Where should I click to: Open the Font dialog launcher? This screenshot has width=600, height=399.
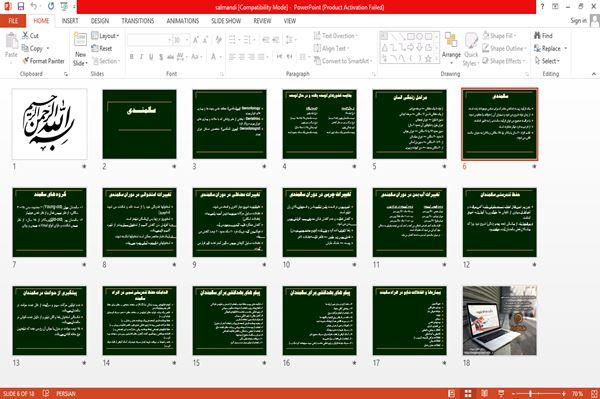point(222,74)
